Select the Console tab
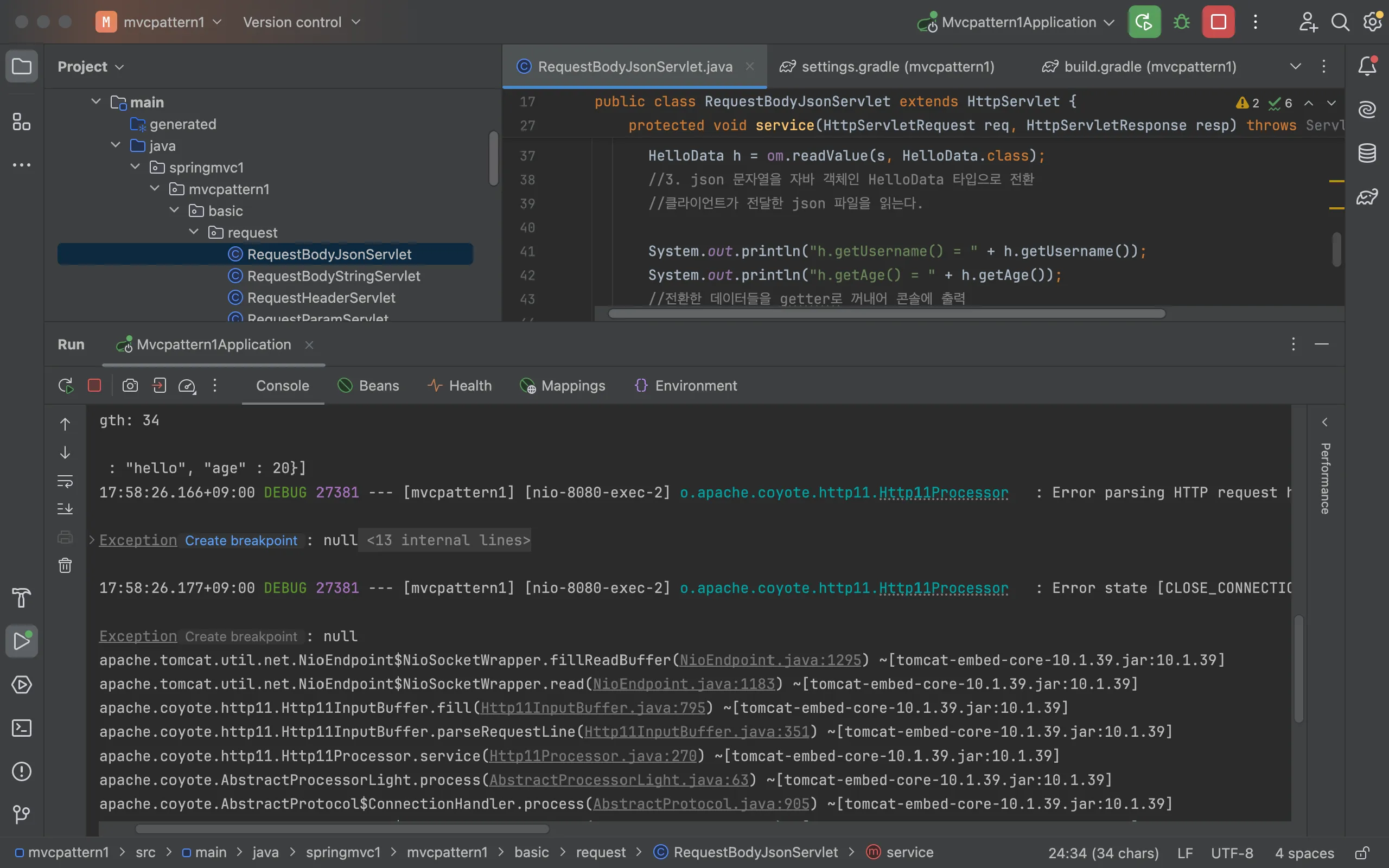 click(x=282, y=386)
